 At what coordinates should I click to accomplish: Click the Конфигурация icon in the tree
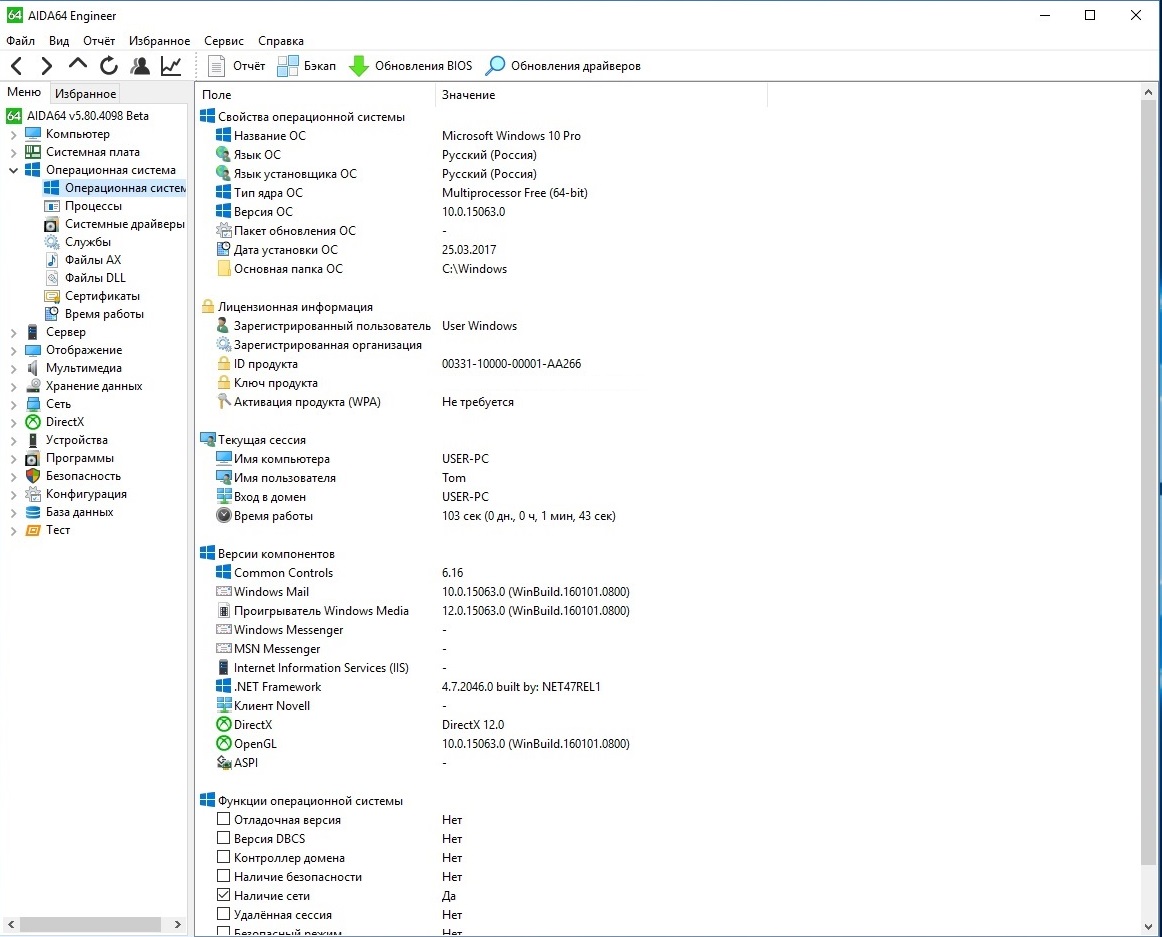point(33,494)
